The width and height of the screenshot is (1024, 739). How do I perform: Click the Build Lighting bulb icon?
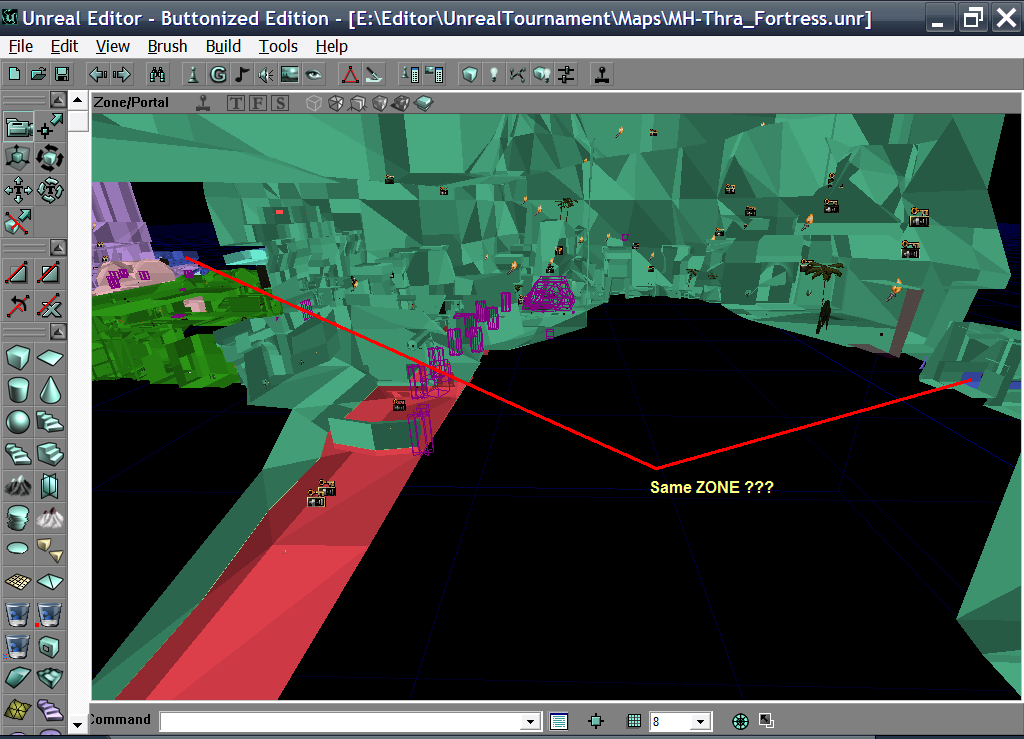(x=493, y=74)
